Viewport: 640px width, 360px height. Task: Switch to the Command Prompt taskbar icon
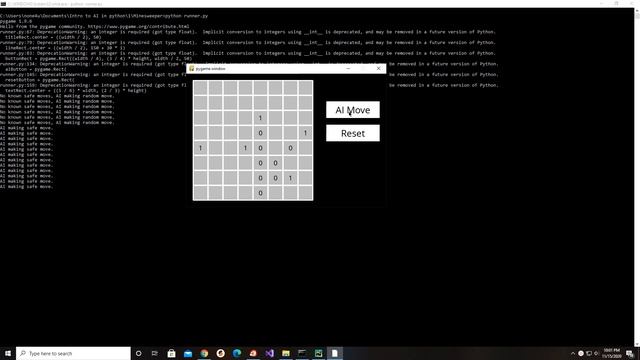click(x=302, y=353)
